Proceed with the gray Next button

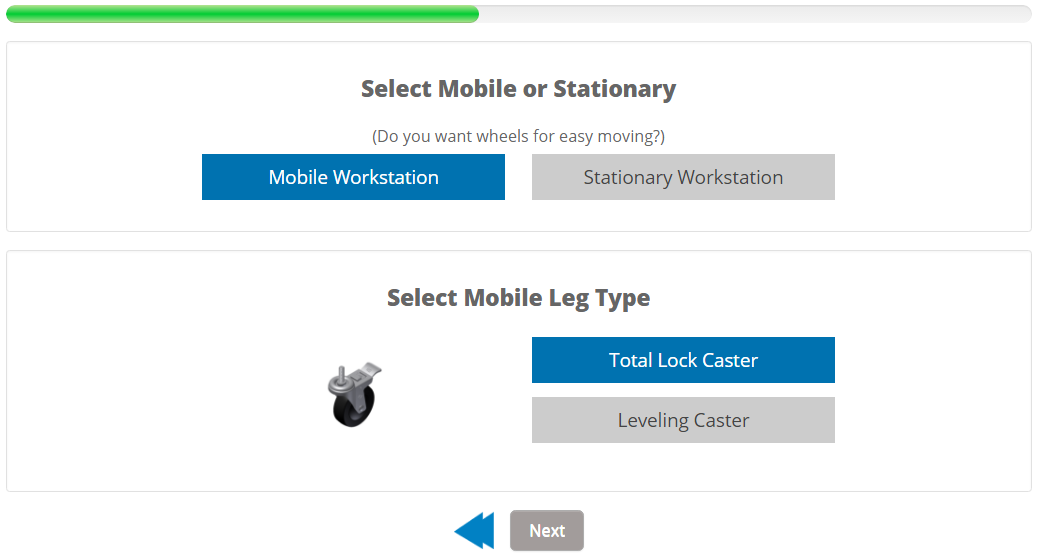(x=547, y=530)
